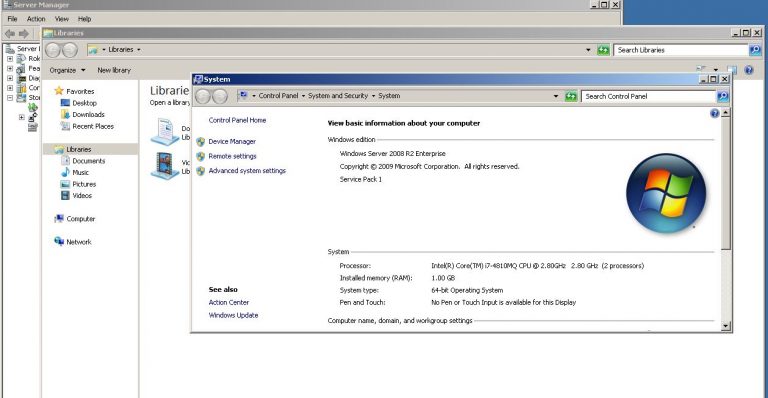
Task: Open View menu in Server Manager
Action: pos(62,19)
